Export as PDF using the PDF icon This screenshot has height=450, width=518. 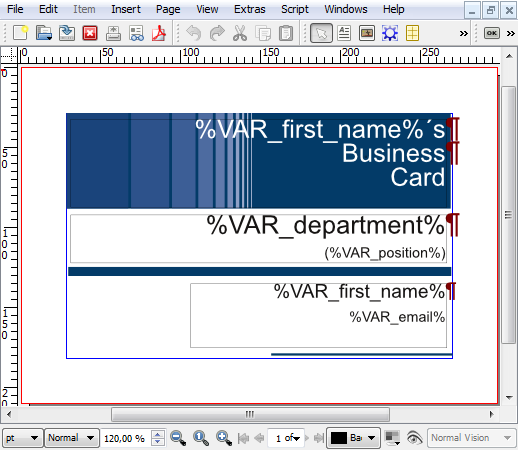click(159, 33)
